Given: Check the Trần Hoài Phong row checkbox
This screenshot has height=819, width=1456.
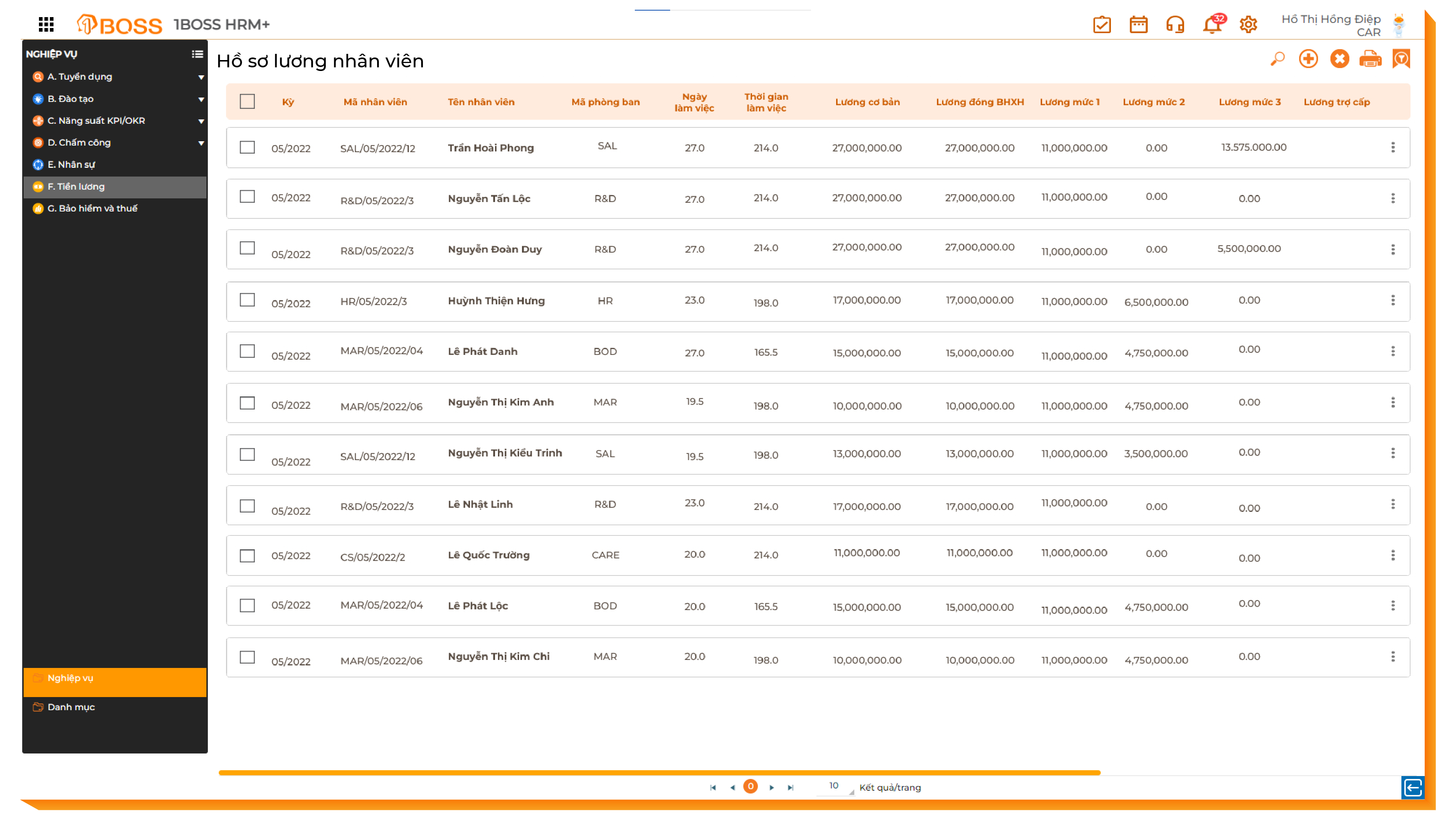Looking at the screenshot, I should click(247, 147).
